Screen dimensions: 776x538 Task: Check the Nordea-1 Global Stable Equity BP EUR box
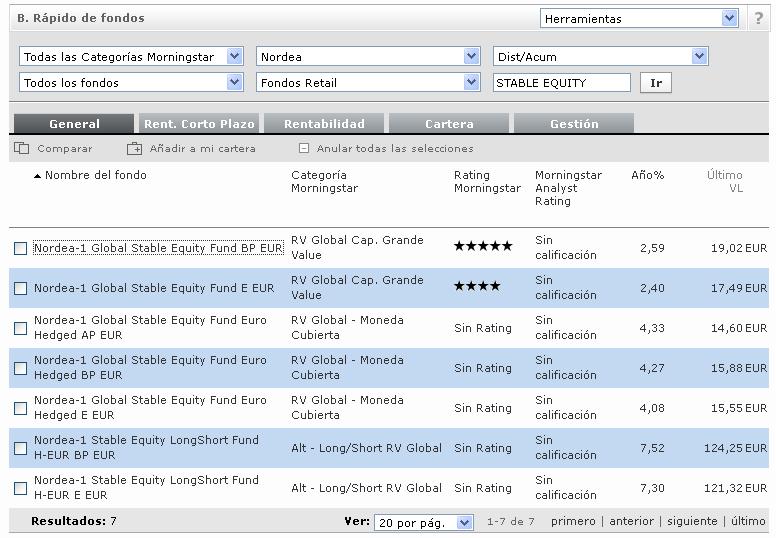point(21,248)
